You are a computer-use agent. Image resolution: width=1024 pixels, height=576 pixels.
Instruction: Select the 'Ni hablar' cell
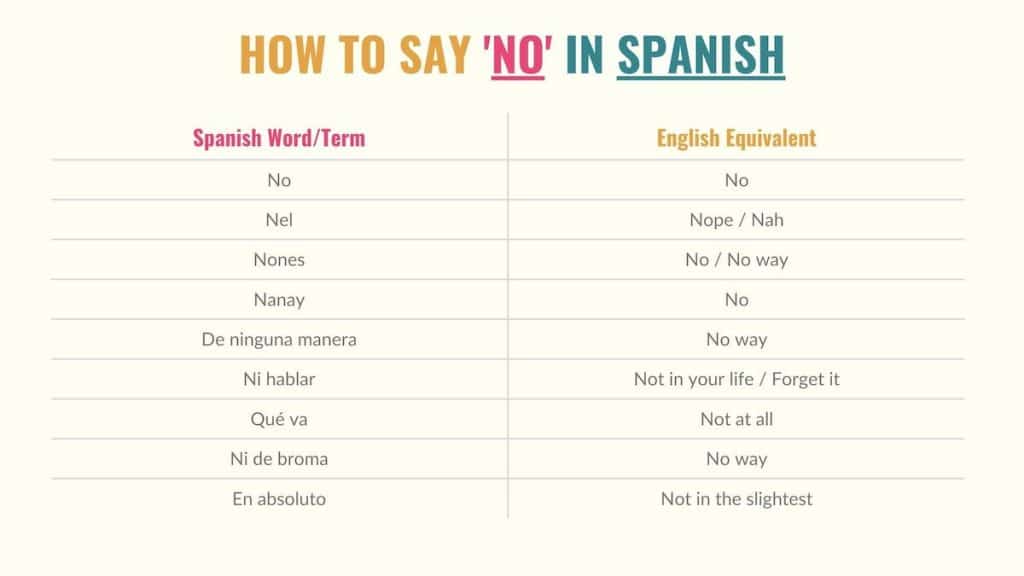point(279,380)
